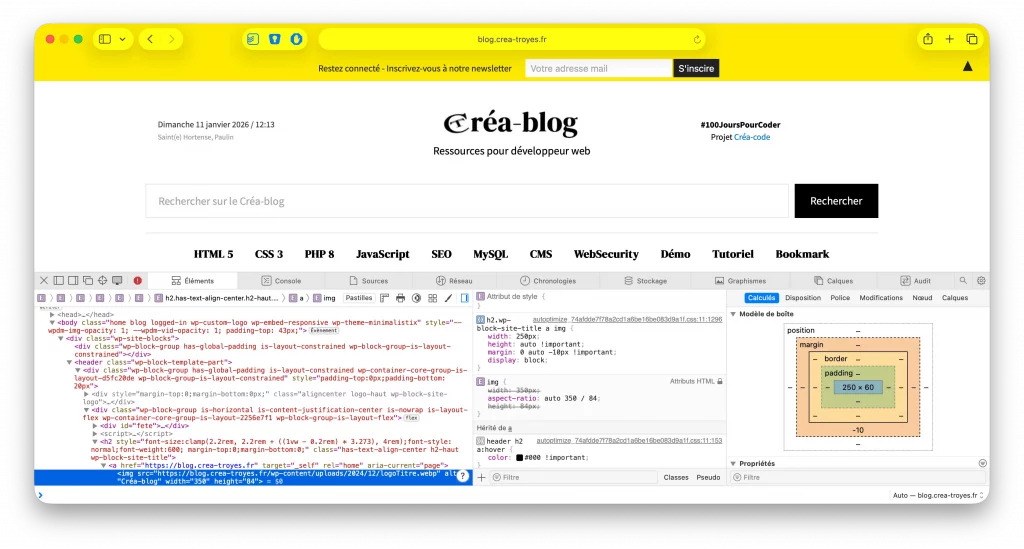Collapse the Propriétés section

coord(733,463)
